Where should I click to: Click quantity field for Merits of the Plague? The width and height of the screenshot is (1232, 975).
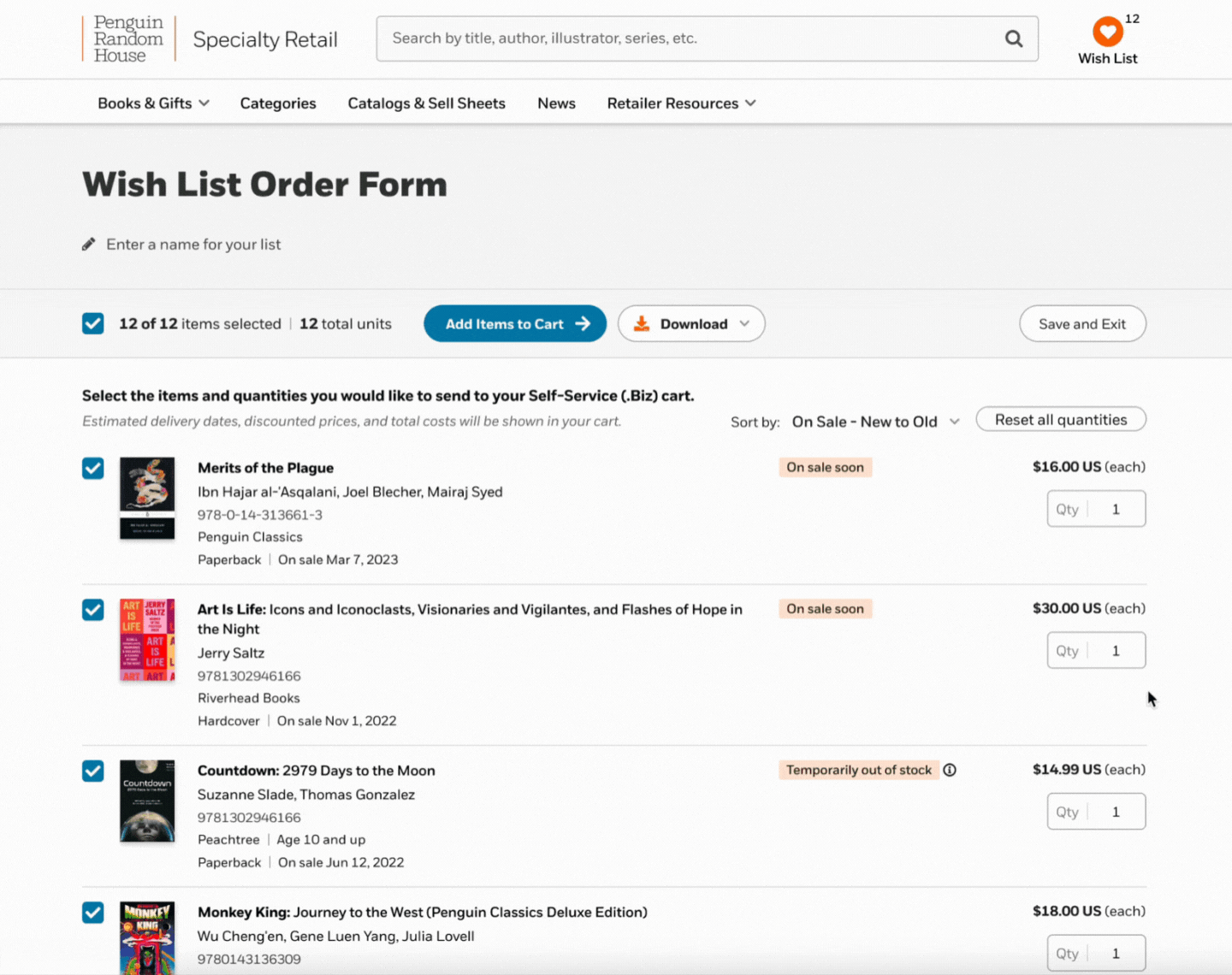tap(1096, 509)
